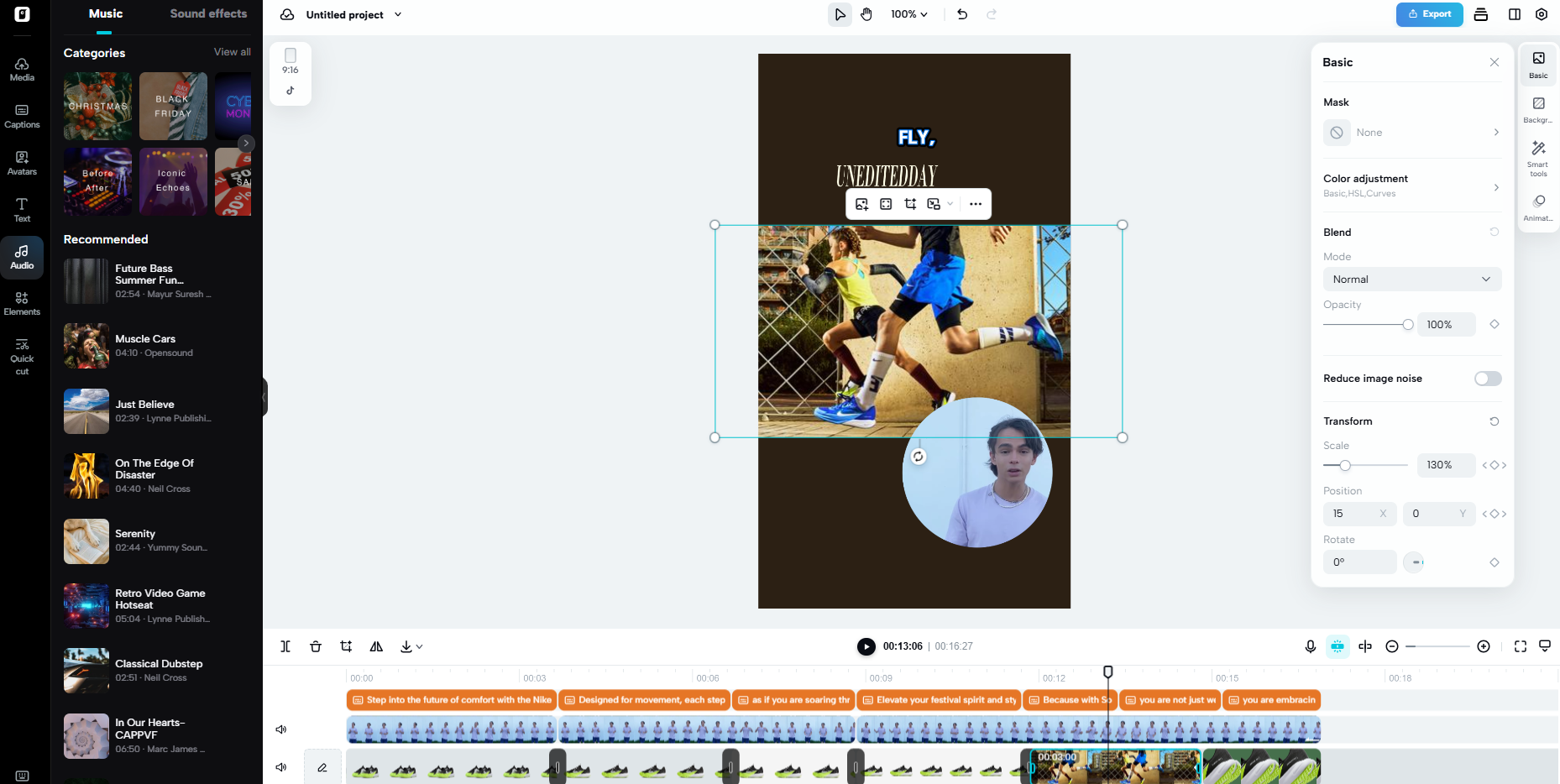Click View all categories link
The image size is (1560, 784).
pyautogui.click(x=233, y=52)
